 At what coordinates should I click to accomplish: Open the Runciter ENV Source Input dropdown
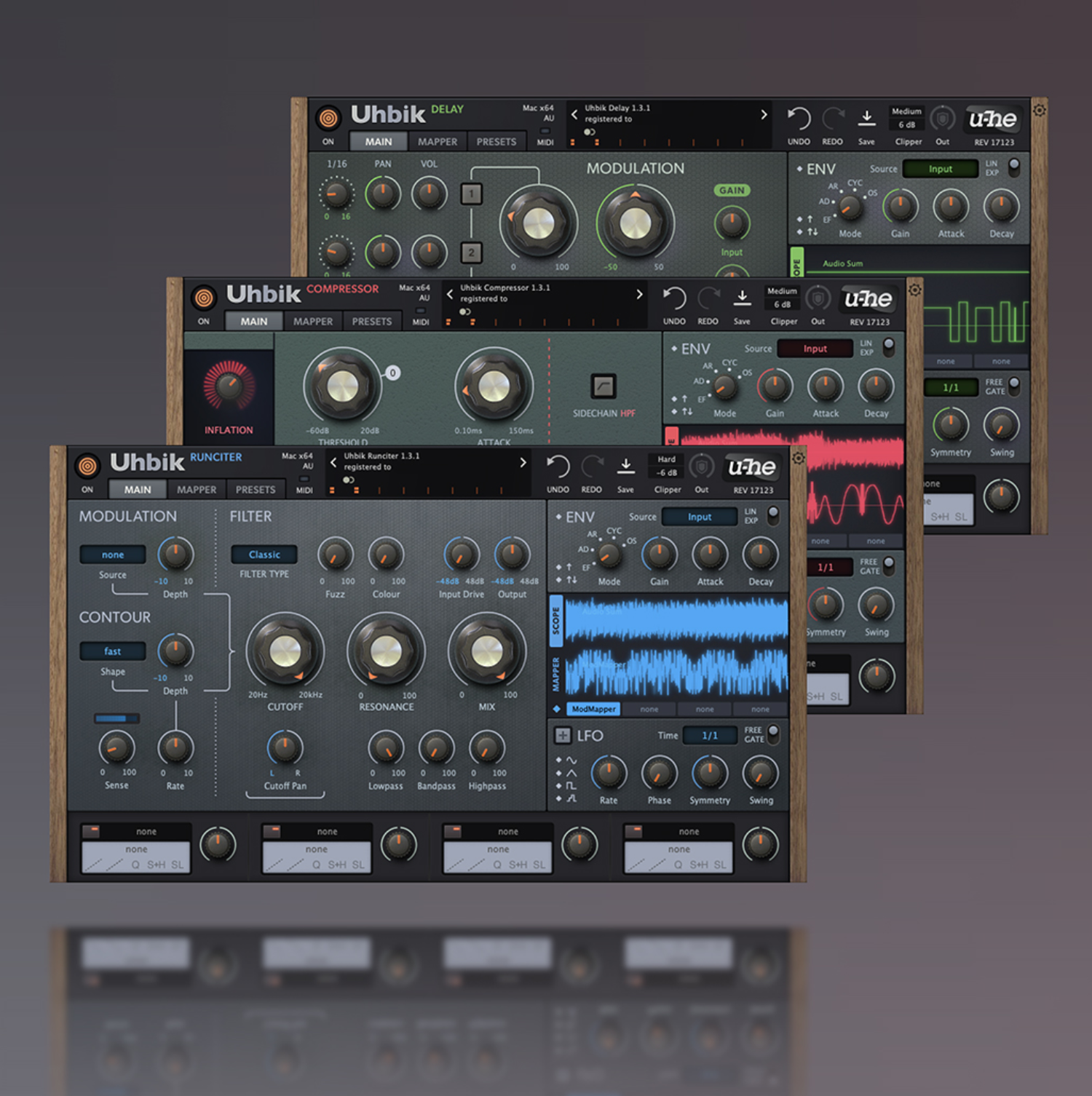point(700,517)
